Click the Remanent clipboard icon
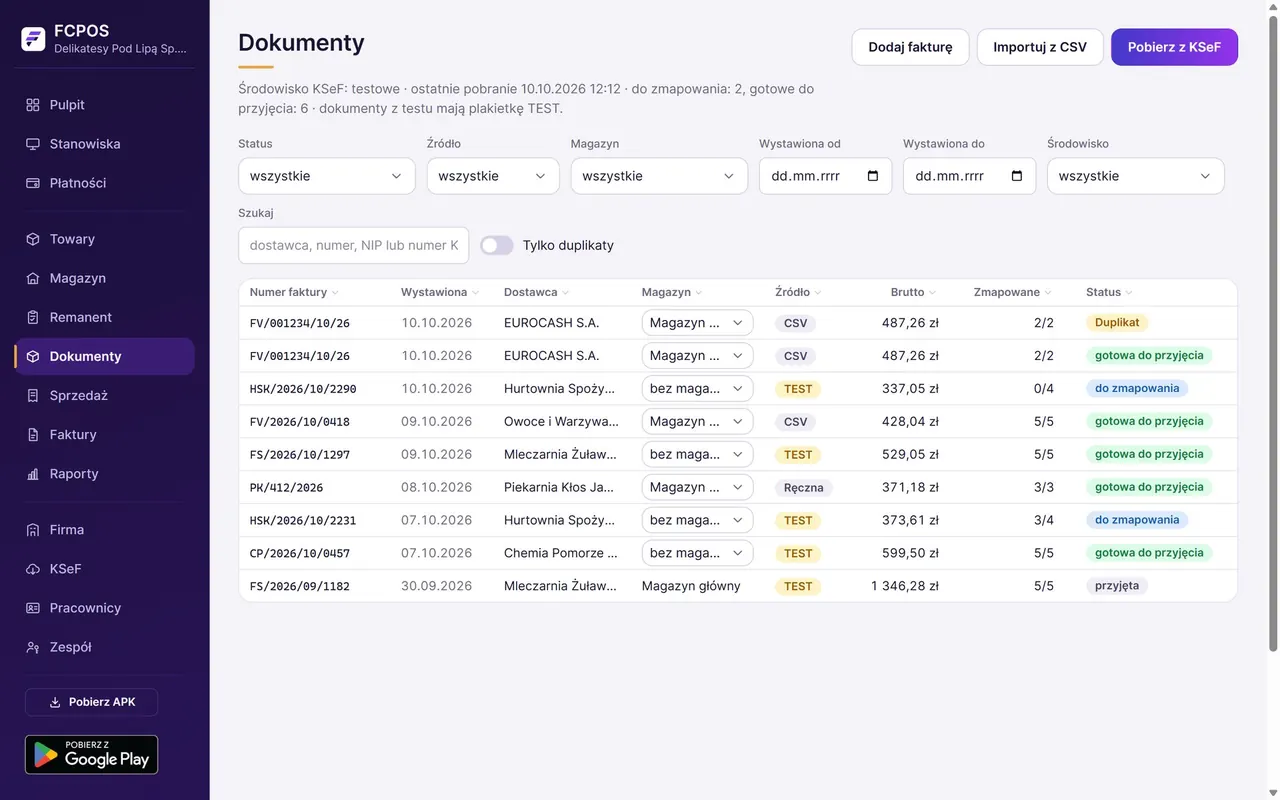This screenshot has height=800, width=1280. (33, 317)
